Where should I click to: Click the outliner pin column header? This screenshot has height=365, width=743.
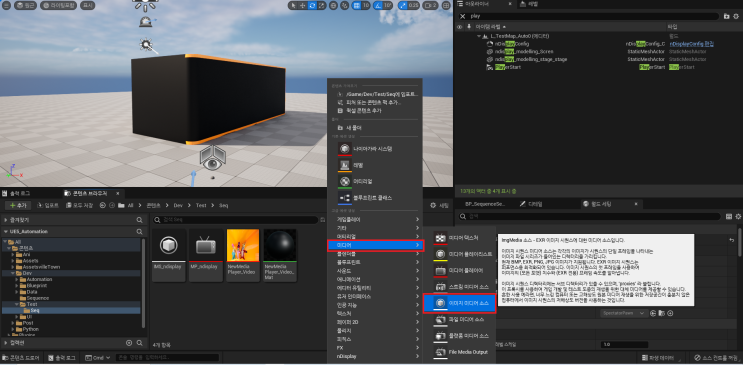coord(469,27)
